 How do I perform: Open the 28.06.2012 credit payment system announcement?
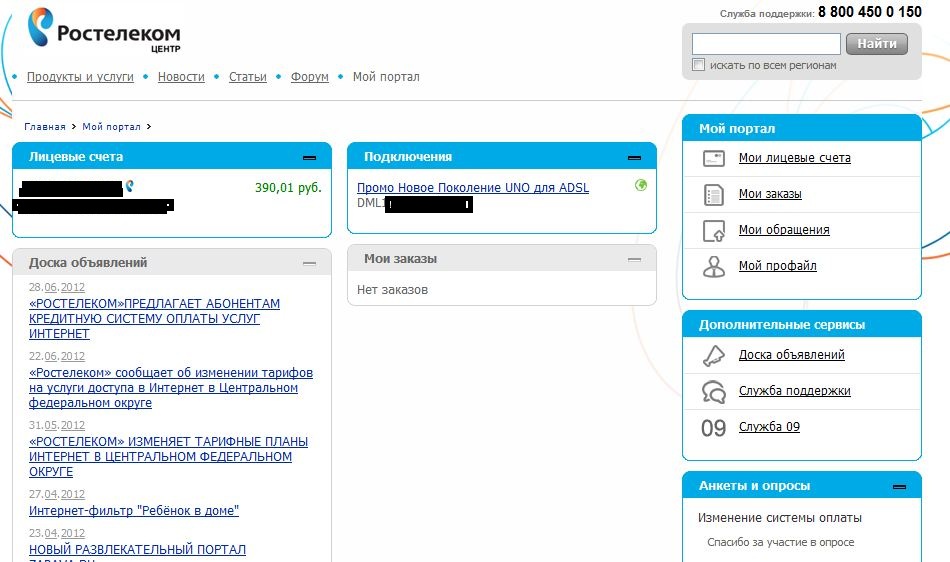pyautogui.click(x=154, y=319)
